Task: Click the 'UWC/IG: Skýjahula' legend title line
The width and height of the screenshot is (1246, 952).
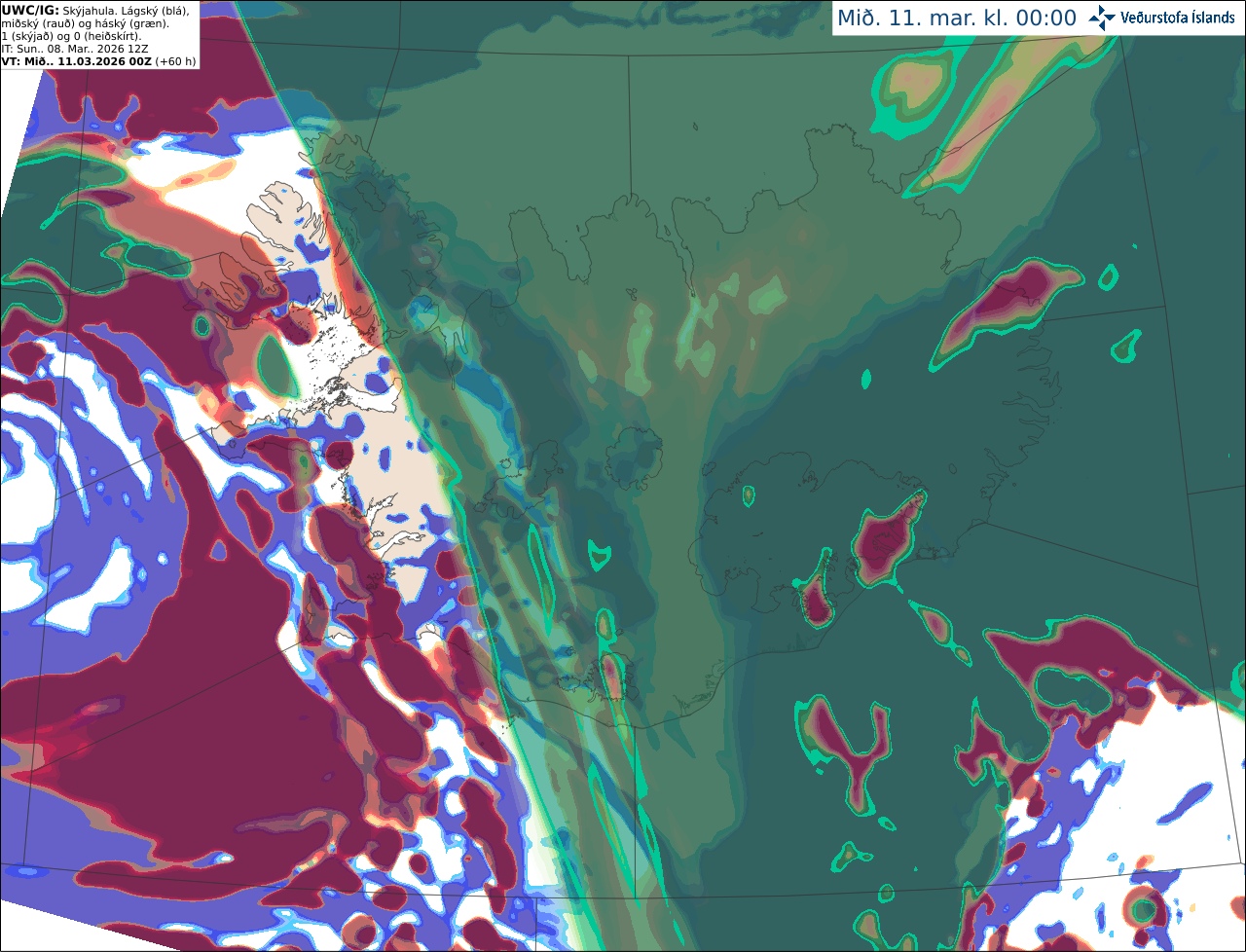Action: [x=95, y=11]
